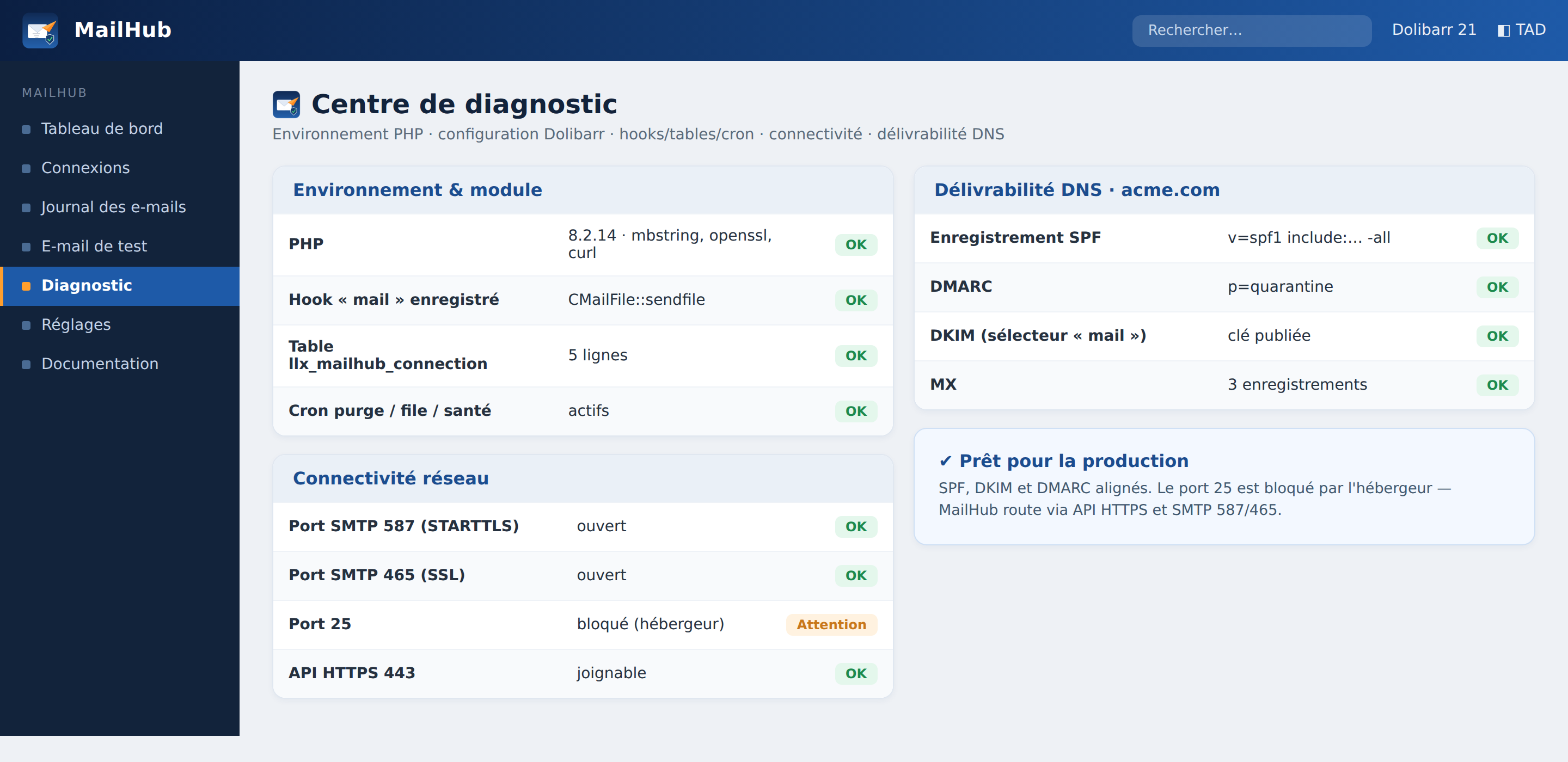Click the OK badge for DMARC

pyautogui.click(x=1497, y=287)
